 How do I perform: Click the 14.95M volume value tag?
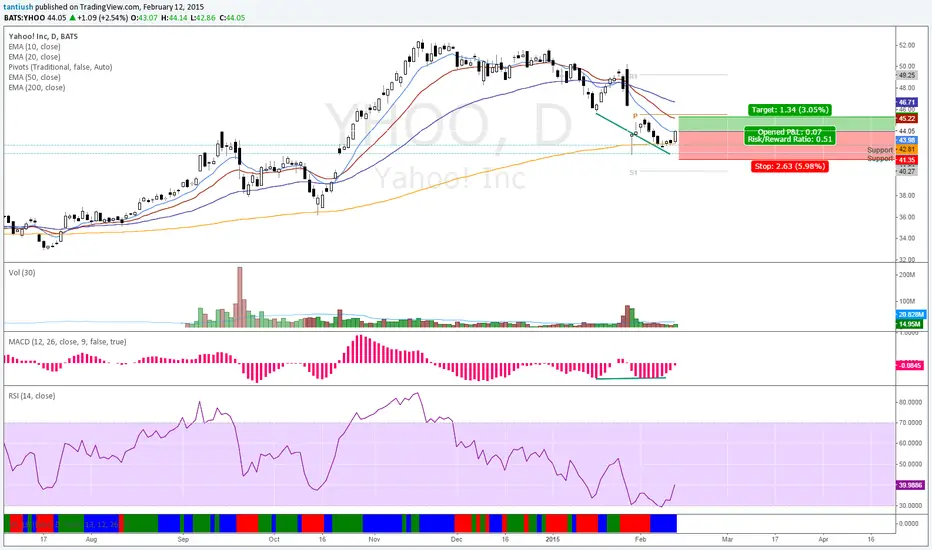coord(909,324)
